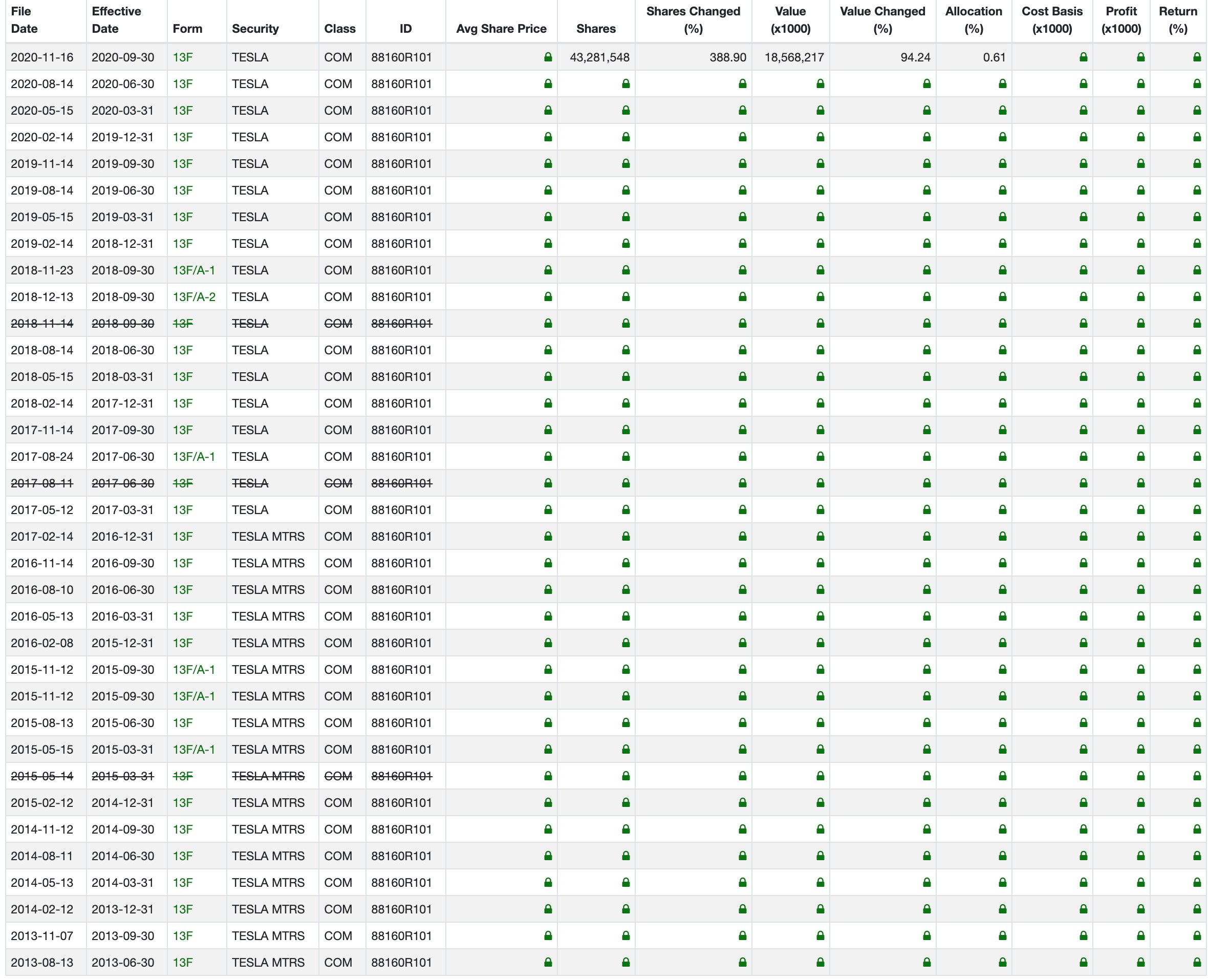Image resolution: width=1208 pixels, height=980 pixels.
Task: Click the Shares lock icon in the 2018-12-13 row
Action: [625, 296]
